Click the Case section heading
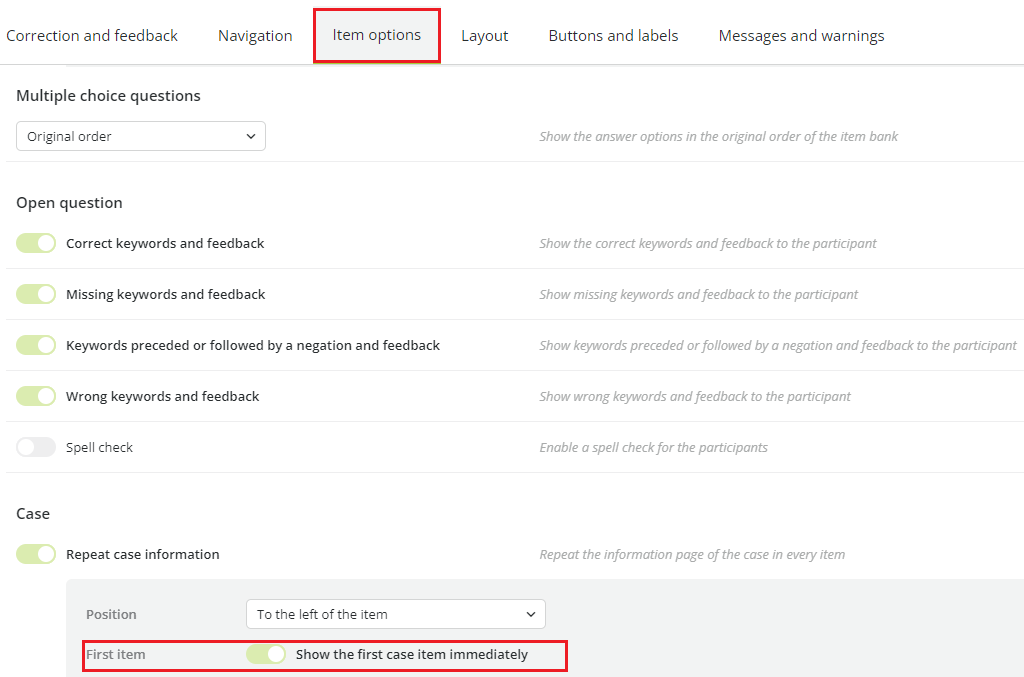The height and width of the screenshot is (677, 1024). point(33,513)
